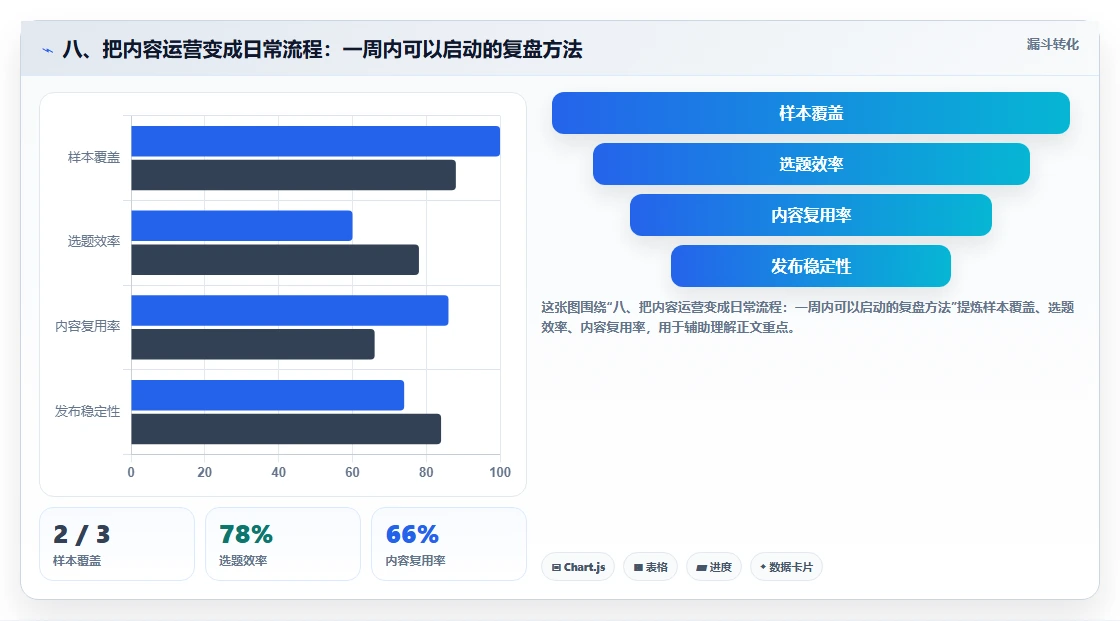The height and width of the screenshot is (621, 1120).
Task: Click the 样本覆盖 funnel stage
Action: (811, 113)
